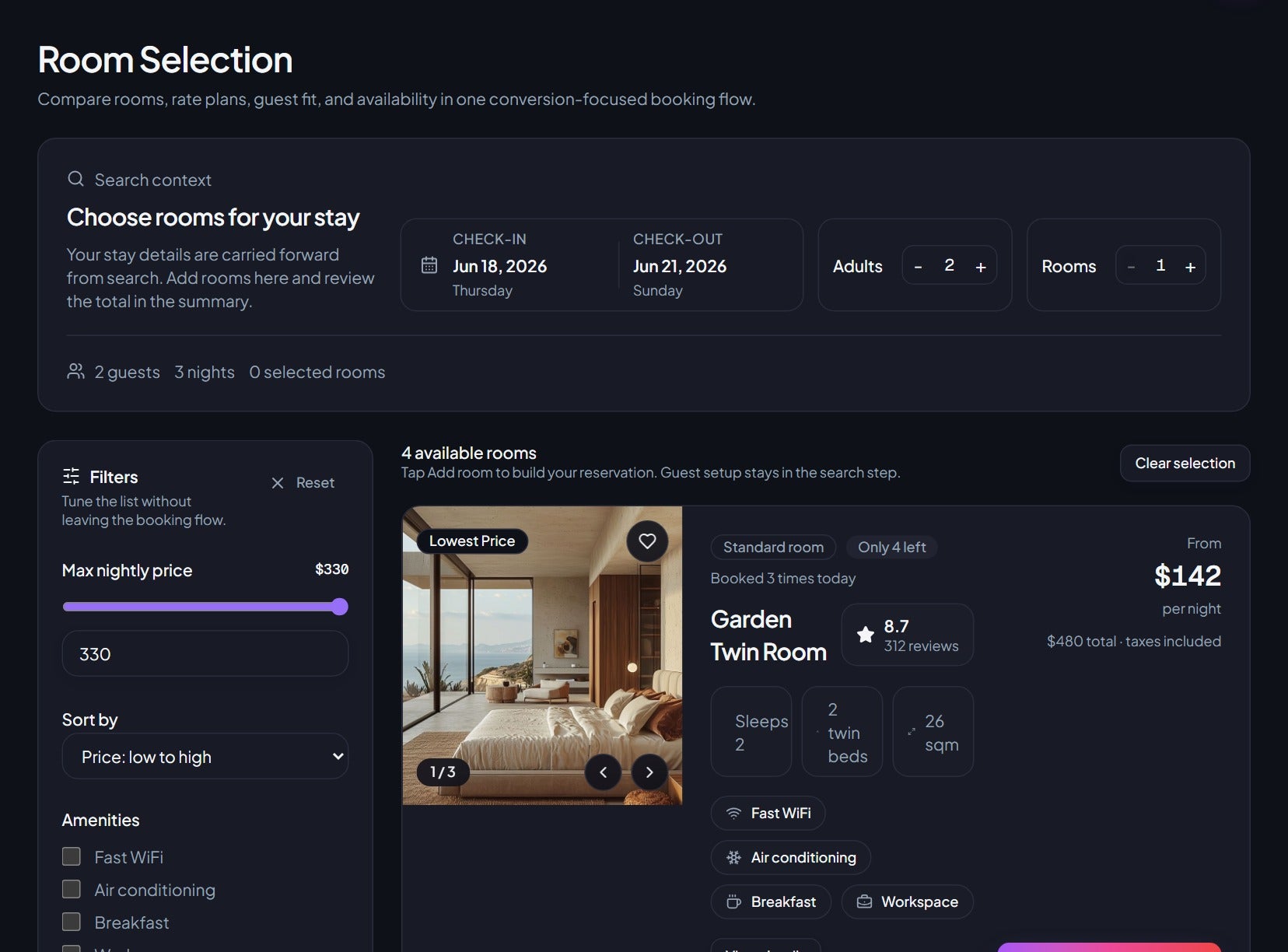This screenshot has width=1288, height=952.
Task: Click the search context magnifier icon
Action: [75, 179]
